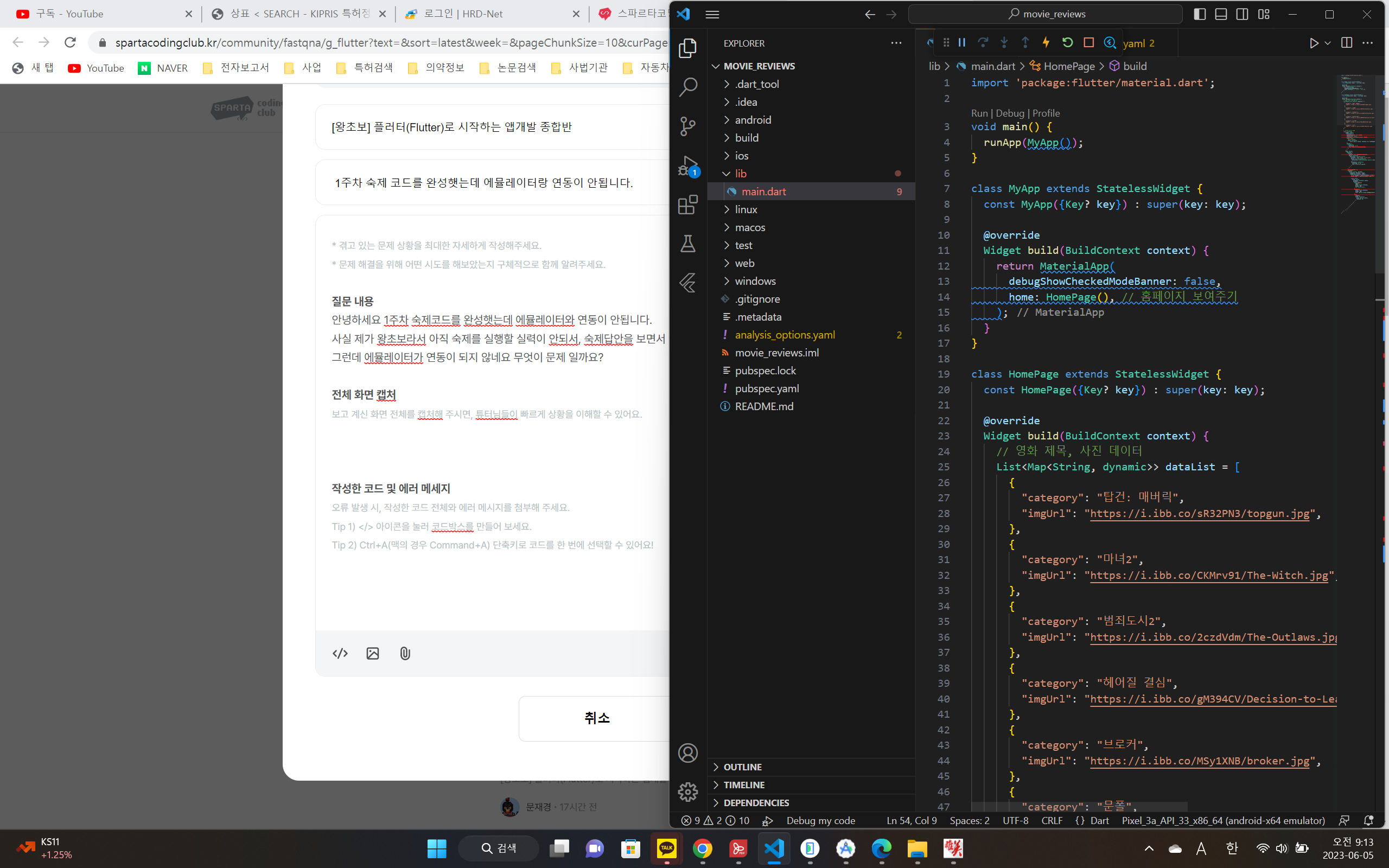Toggle the secondary side bar
The width and height of the screenshot is (1389, 868).
pos(1242,14)
